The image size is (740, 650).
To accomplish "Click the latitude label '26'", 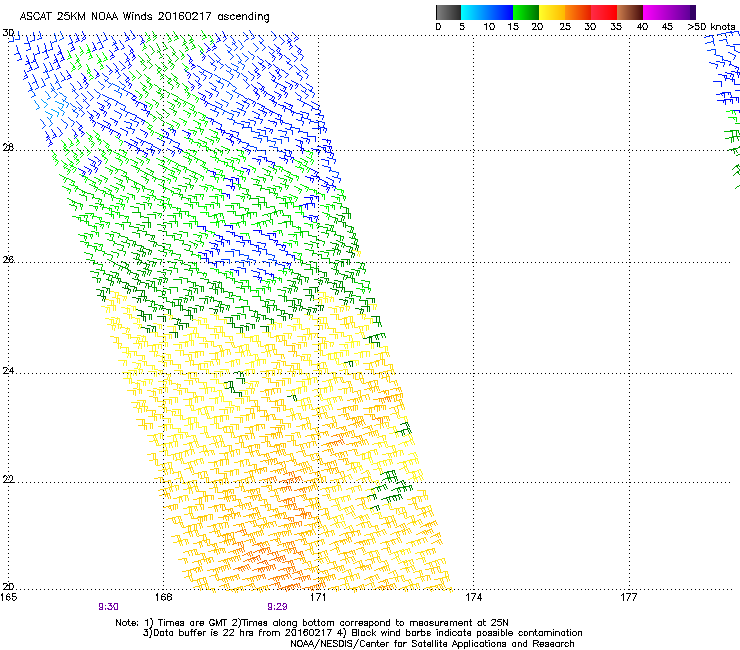I will (8, 259).
